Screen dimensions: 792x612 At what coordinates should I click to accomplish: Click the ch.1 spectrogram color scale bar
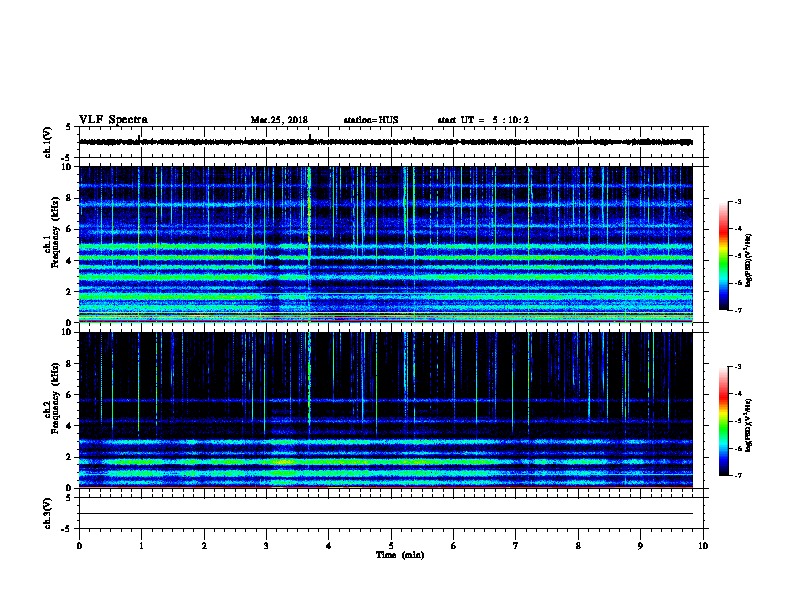(x=723, y=256)
